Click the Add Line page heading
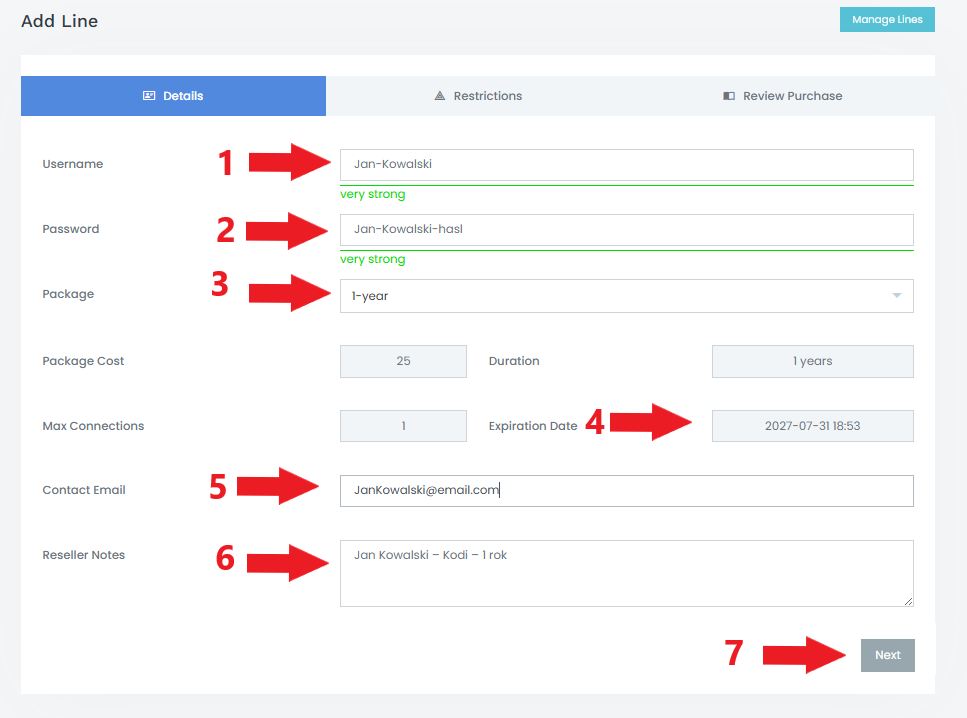The height and width of the screenshot is (718, 967). tap(59, 21)
